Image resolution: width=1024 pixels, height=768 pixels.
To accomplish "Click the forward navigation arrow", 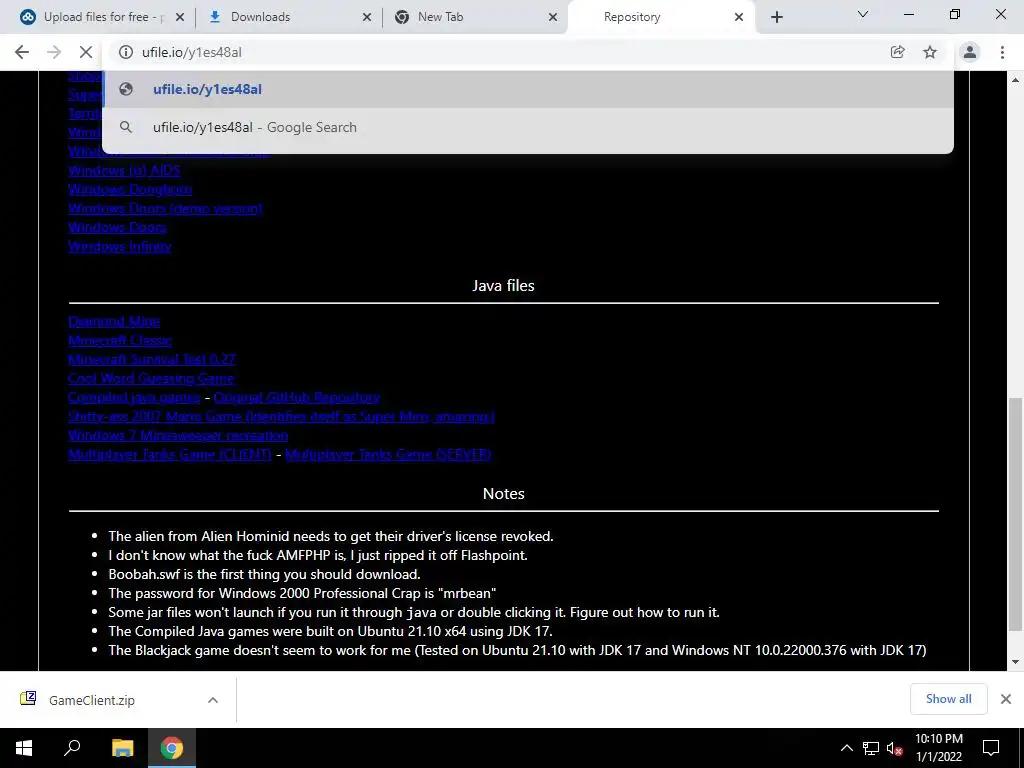I will [x=54, y=52].
